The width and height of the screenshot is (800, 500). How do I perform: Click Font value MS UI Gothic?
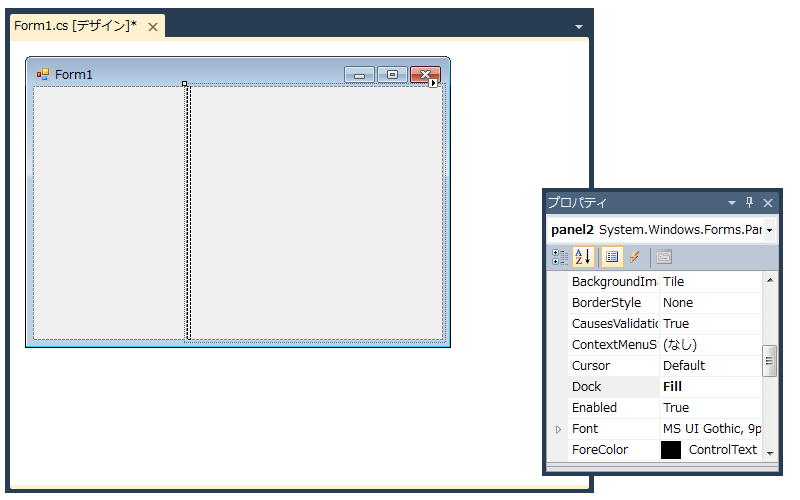712,429
